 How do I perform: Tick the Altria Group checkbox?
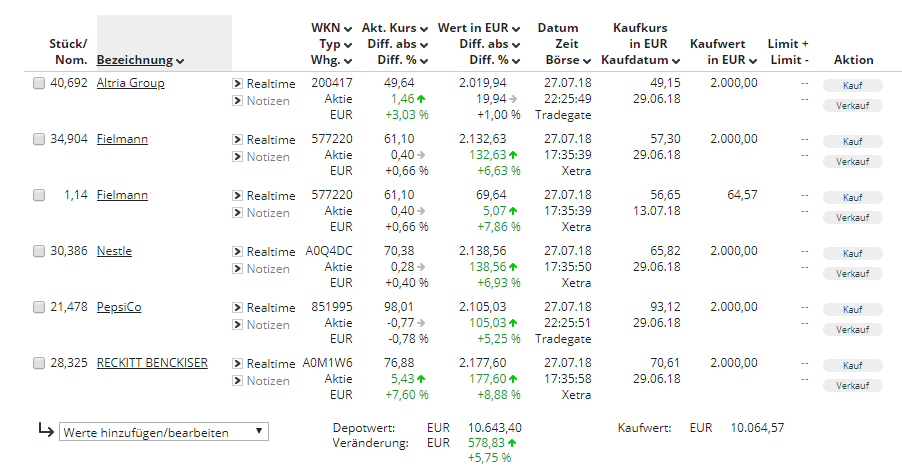pos(39,83)
